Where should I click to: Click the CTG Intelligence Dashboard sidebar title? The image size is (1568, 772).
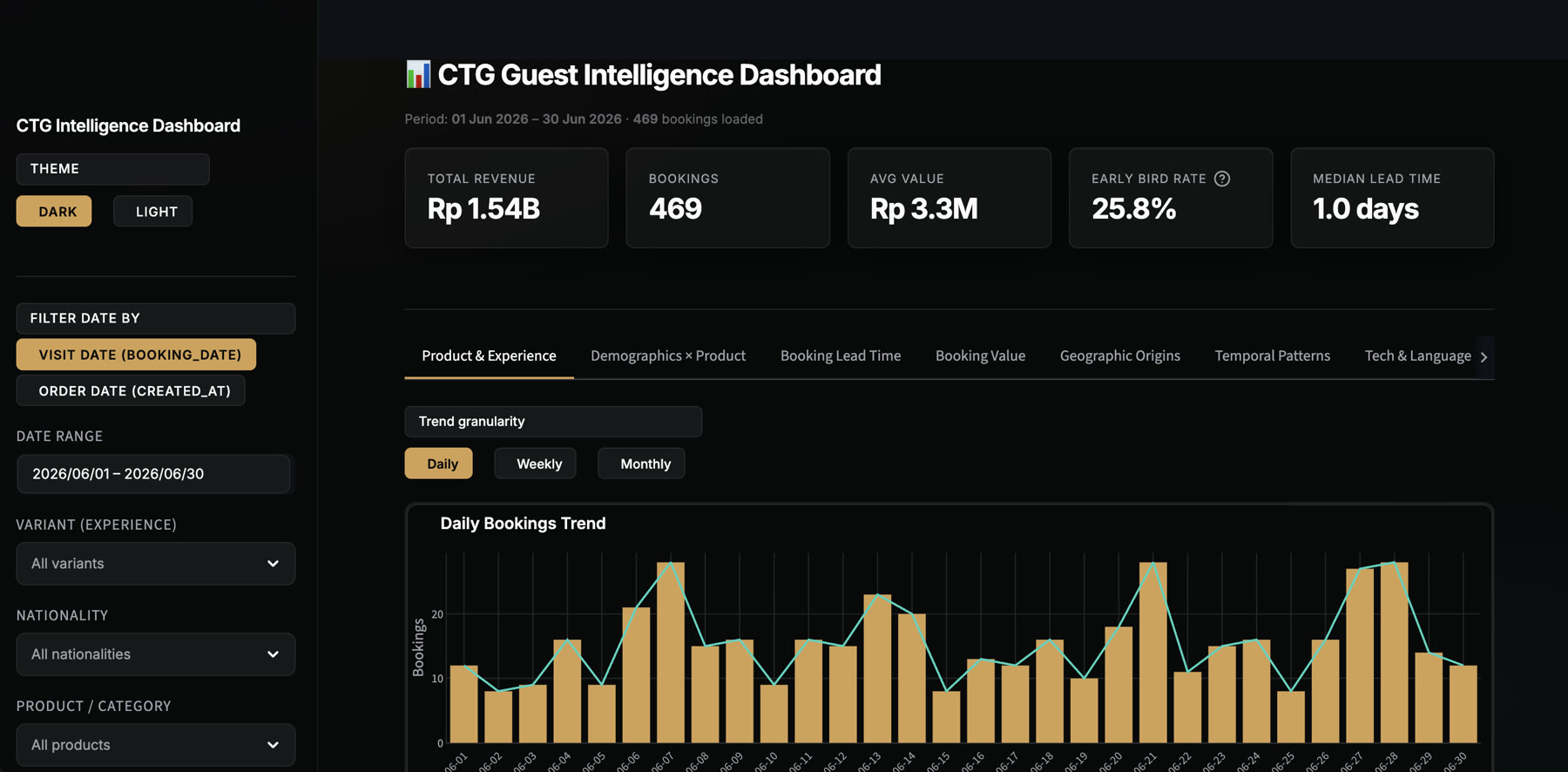128,125
